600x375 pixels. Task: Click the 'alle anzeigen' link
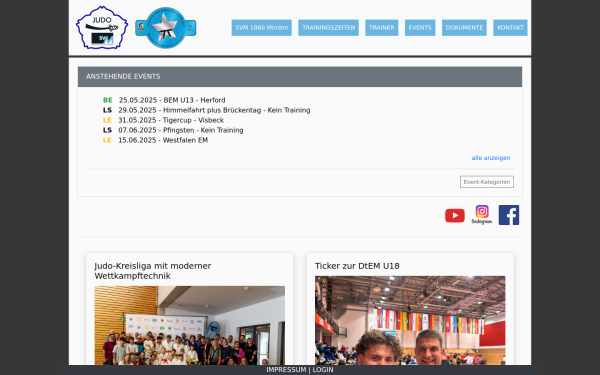[491, 158]
